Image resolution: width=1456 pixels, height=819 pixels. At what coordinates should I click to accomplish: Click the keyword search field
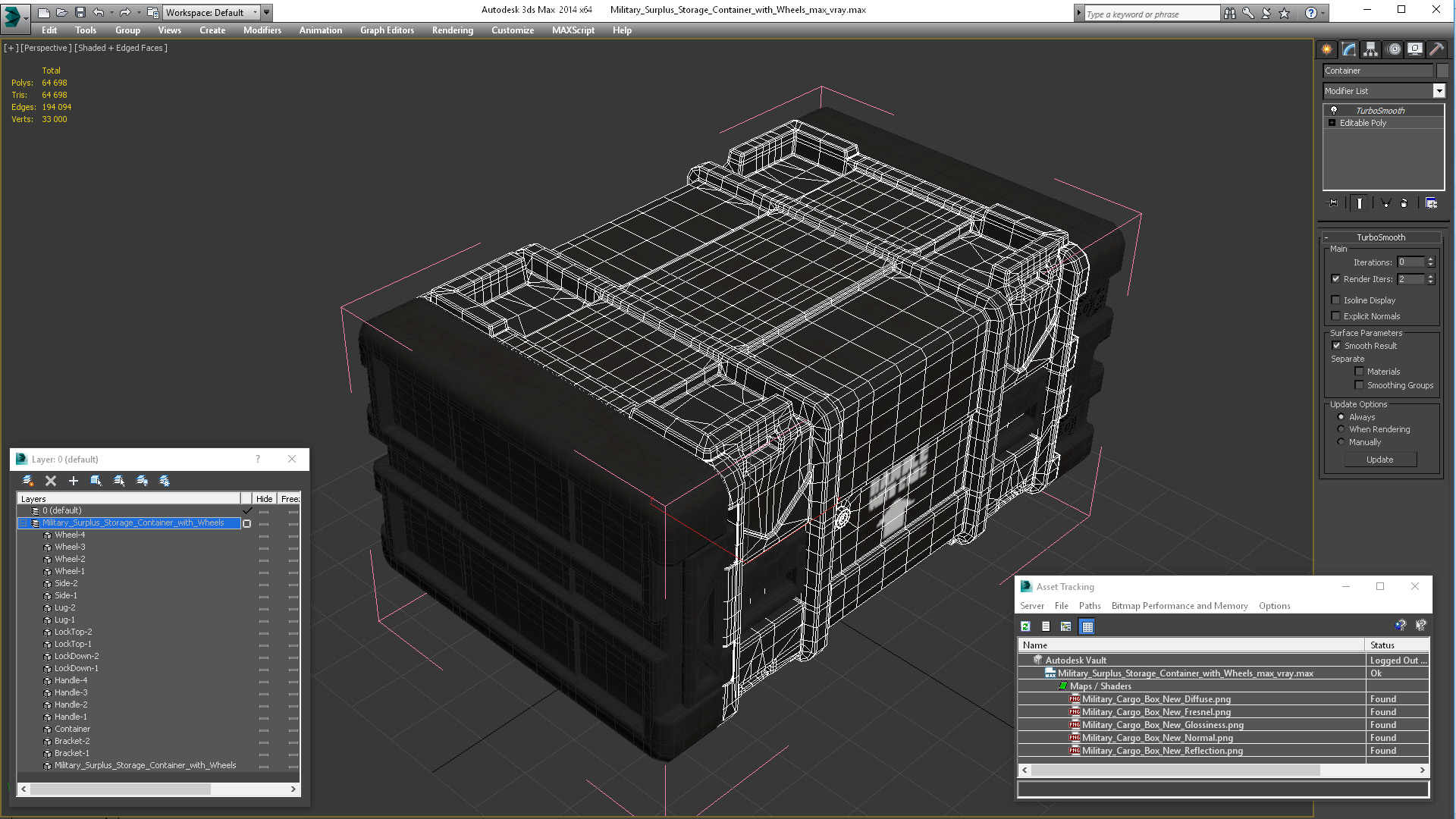[1149, 14]
